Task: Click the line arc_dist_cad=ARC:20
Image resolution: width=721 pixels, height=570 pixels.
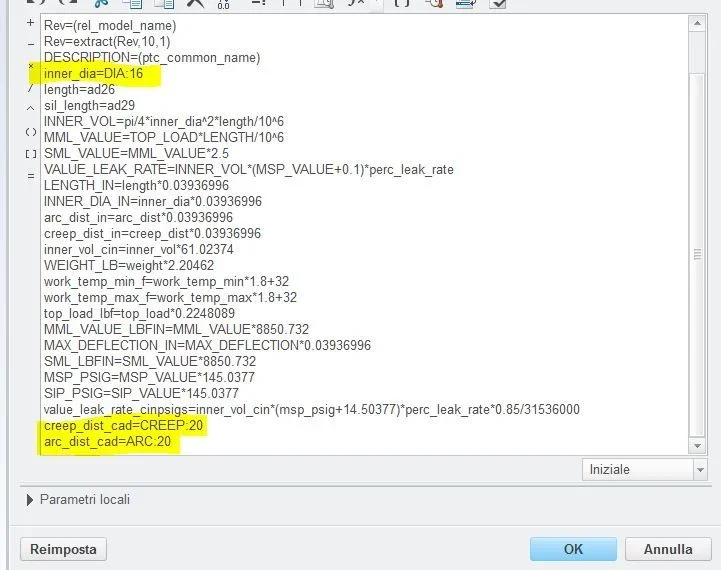Action: pos(107,442)
